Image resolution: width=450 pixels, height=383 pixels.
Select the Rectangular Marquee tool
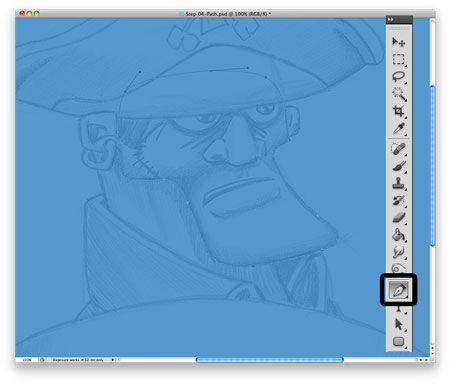399,59
